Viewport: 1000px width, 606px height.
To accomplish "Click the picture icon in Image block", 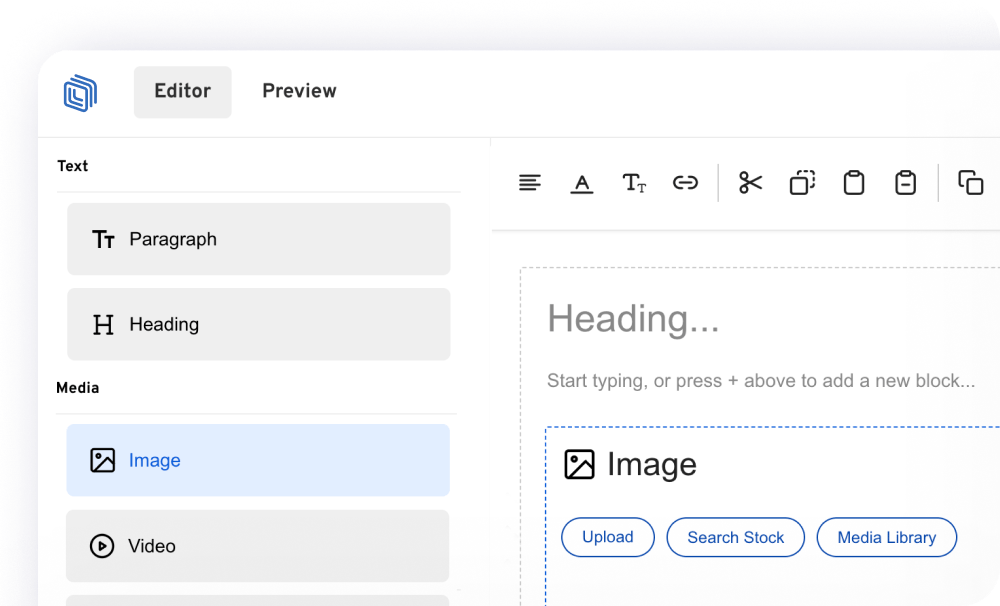I will (x=579, y=464).
